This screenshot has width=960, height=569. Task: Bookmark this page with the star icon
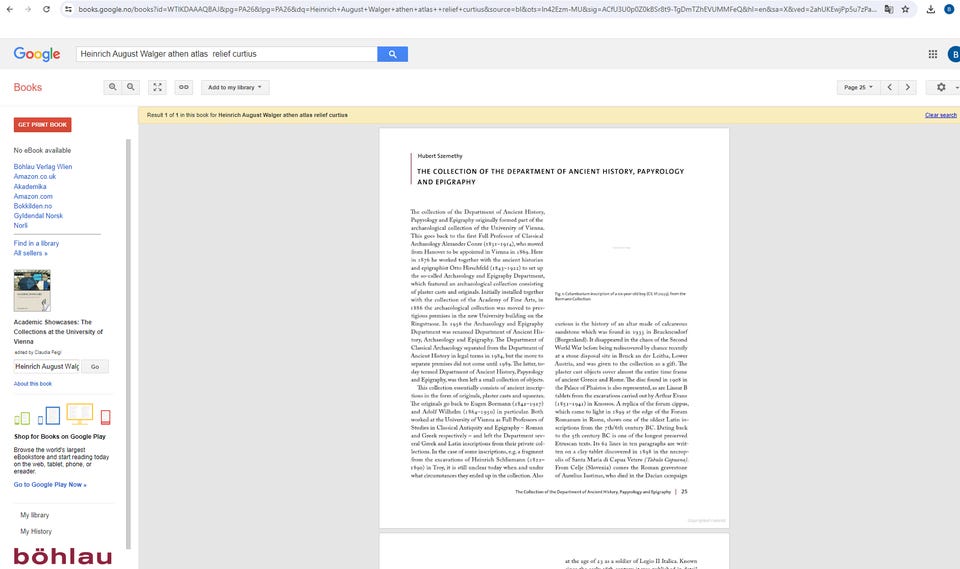click(906, 9)
